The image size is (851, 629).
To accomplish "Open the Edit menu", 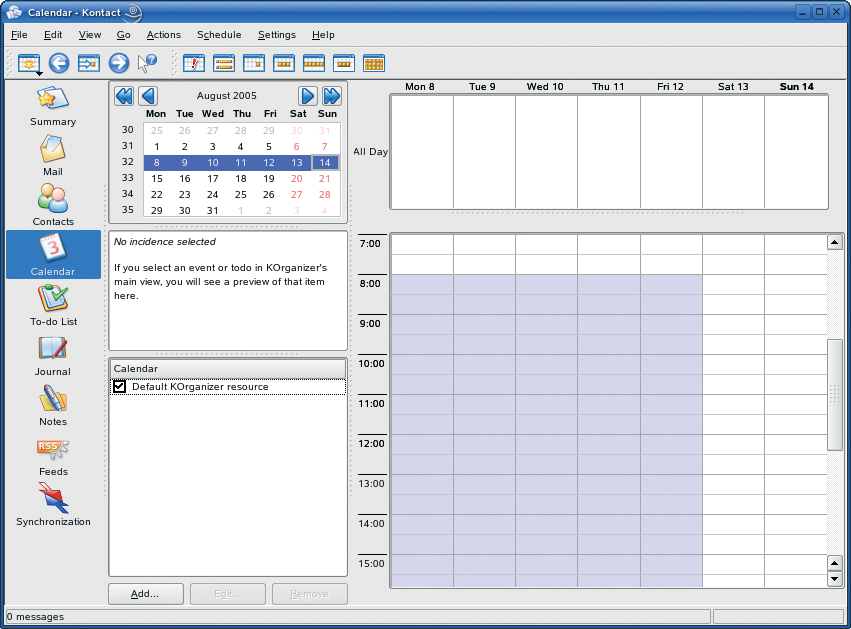I will [x=53, y=35].
